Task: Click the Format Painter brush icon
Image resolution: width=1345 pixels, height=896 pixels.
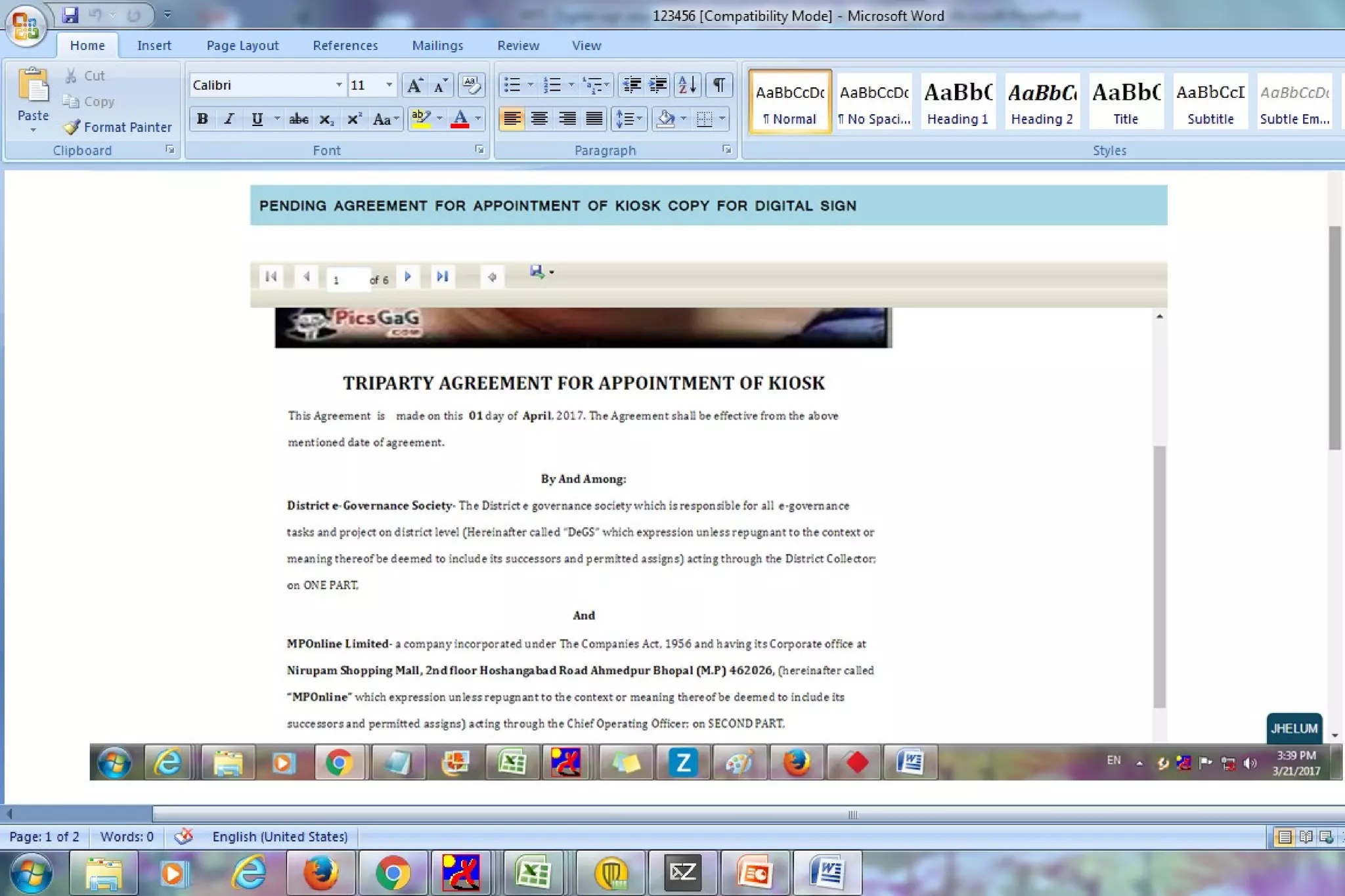Action: coord(72,127)
